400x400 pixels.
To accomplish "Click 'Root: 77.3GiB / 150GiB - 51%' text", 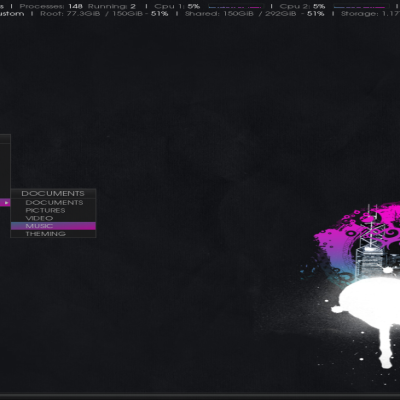I will coord(104,14).
